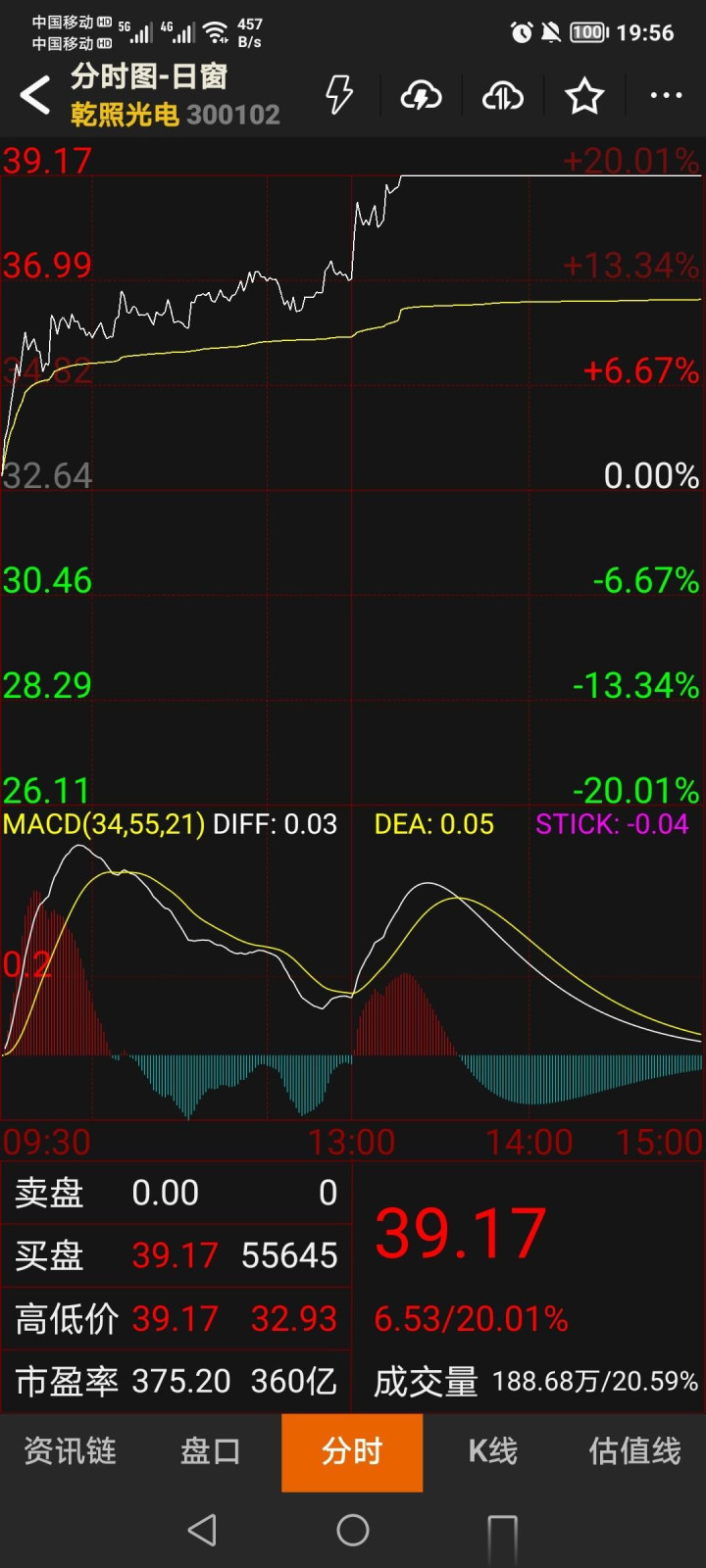Tap the -13.34% percentage label
This screenshot has width=706, height=1568.
coord(636,686)
